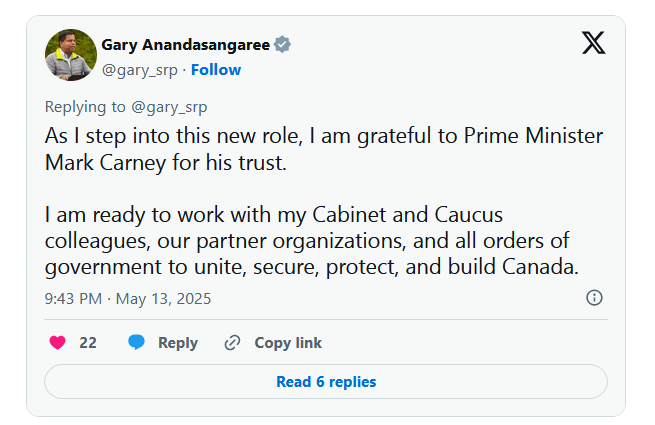Click the blue verified badge icon
655x425 pixels.
[x=283, y=45]
